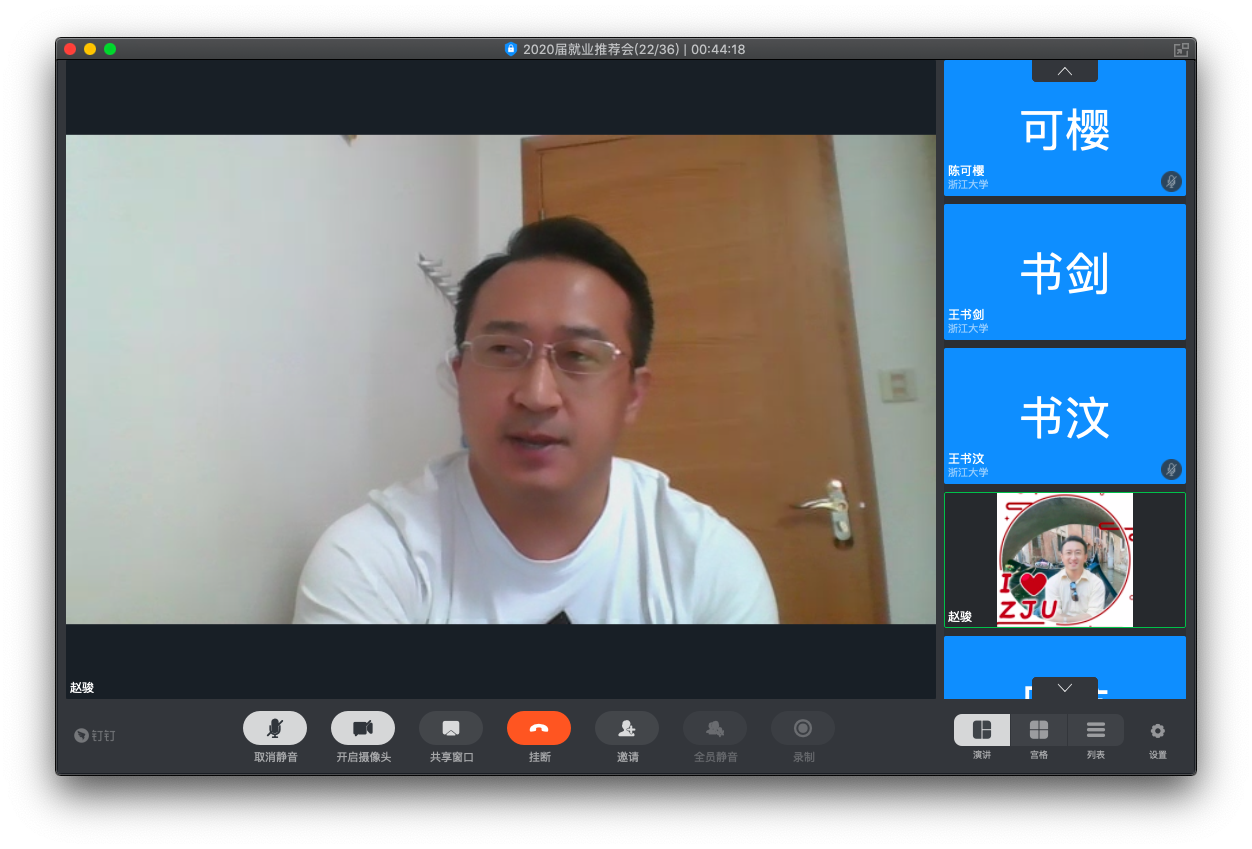Switch to list layout view
1252x849 pixels.
click(x=1096, y=730)
